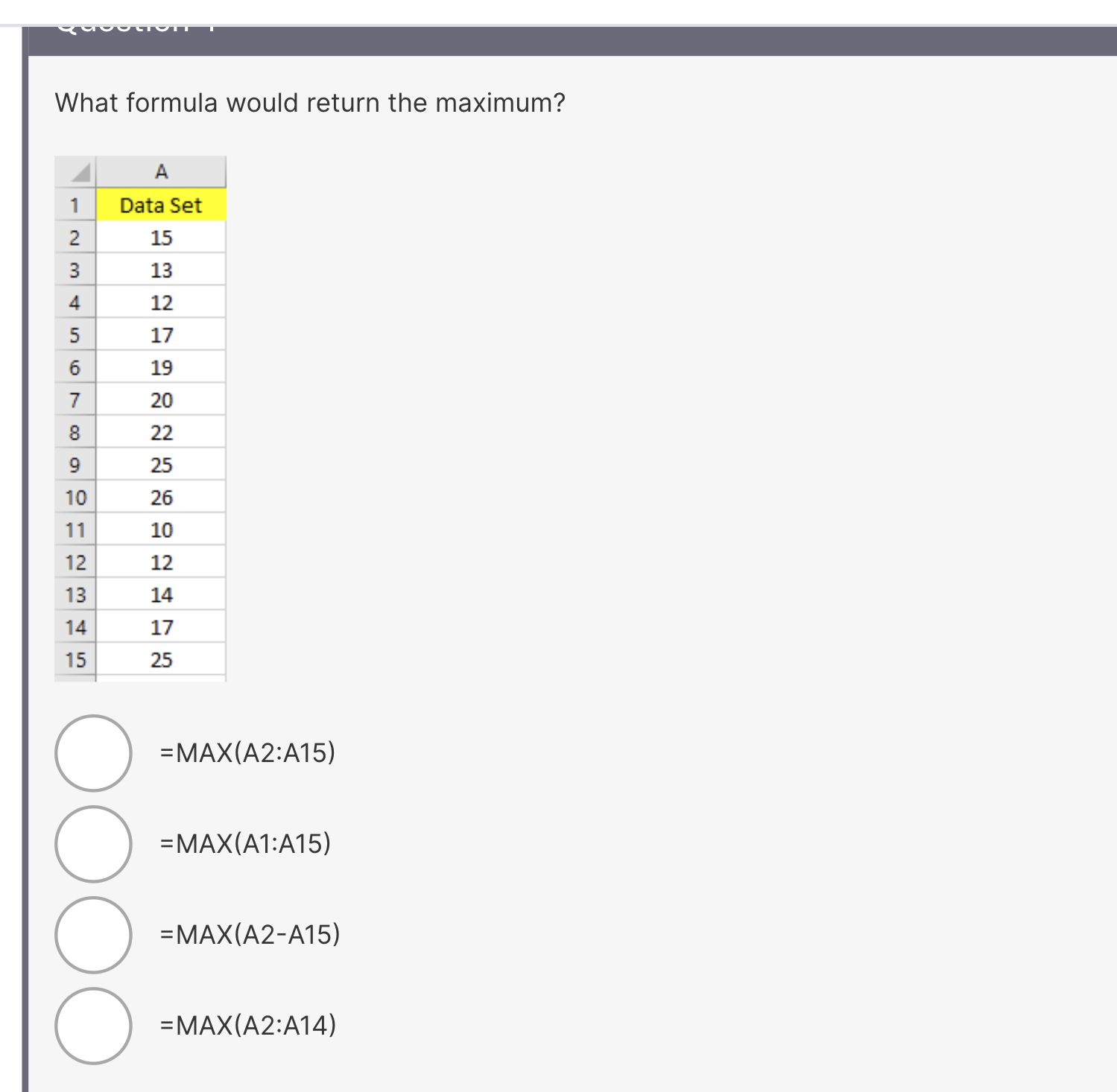Click the =MAX(A1:A15) answer label text
This screenshot has height=1092, width=1117.
pyautogui.click(x=245, y=843)
